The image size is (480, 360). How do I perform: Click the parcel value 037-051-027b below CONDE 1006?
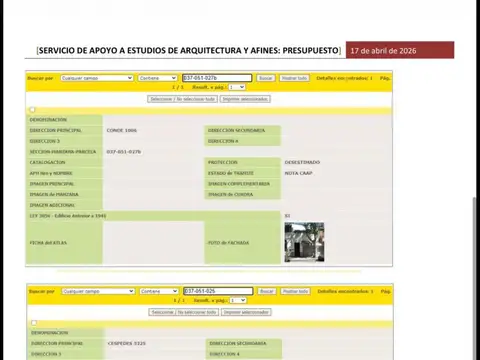coord(124,152)
